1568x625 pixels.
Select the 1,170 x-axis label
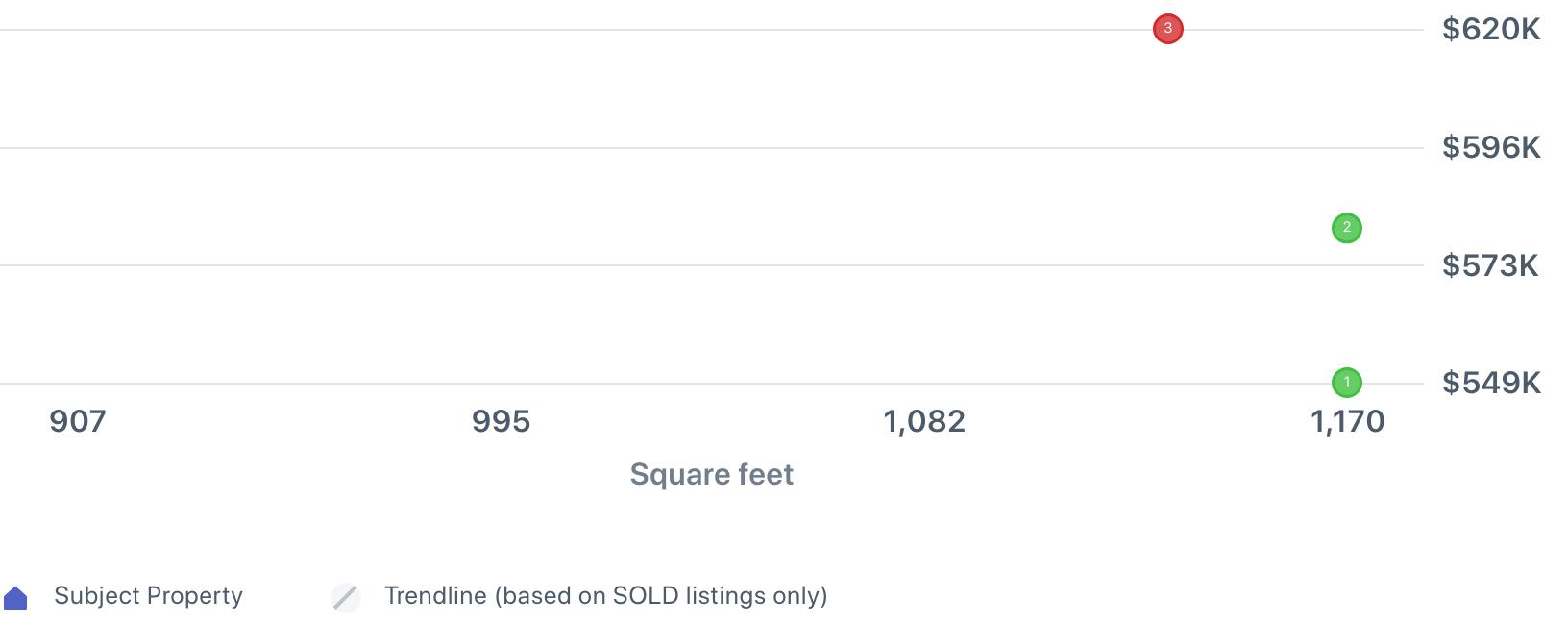coord(1347,421)
